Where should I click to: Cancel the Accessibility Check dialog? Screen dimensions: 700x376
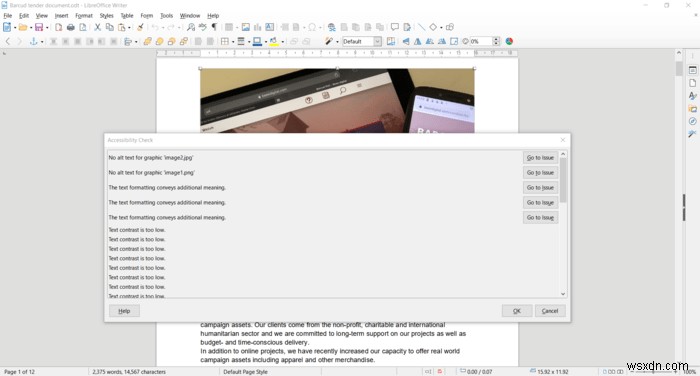coord(550,311)
